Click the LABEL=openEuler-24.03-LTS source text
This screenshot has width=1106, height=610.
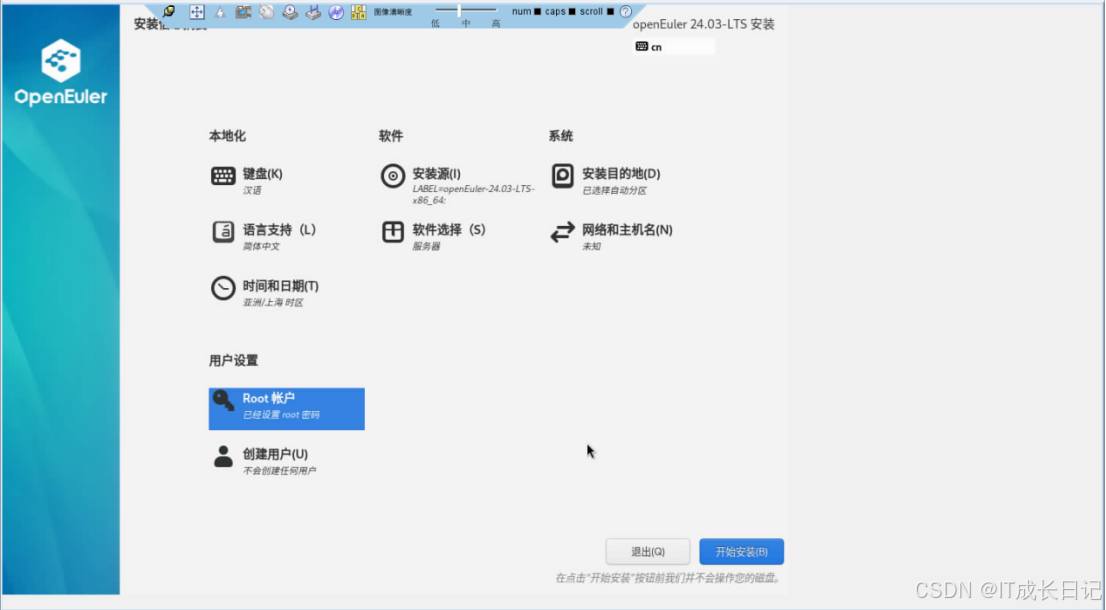(473, 195)
